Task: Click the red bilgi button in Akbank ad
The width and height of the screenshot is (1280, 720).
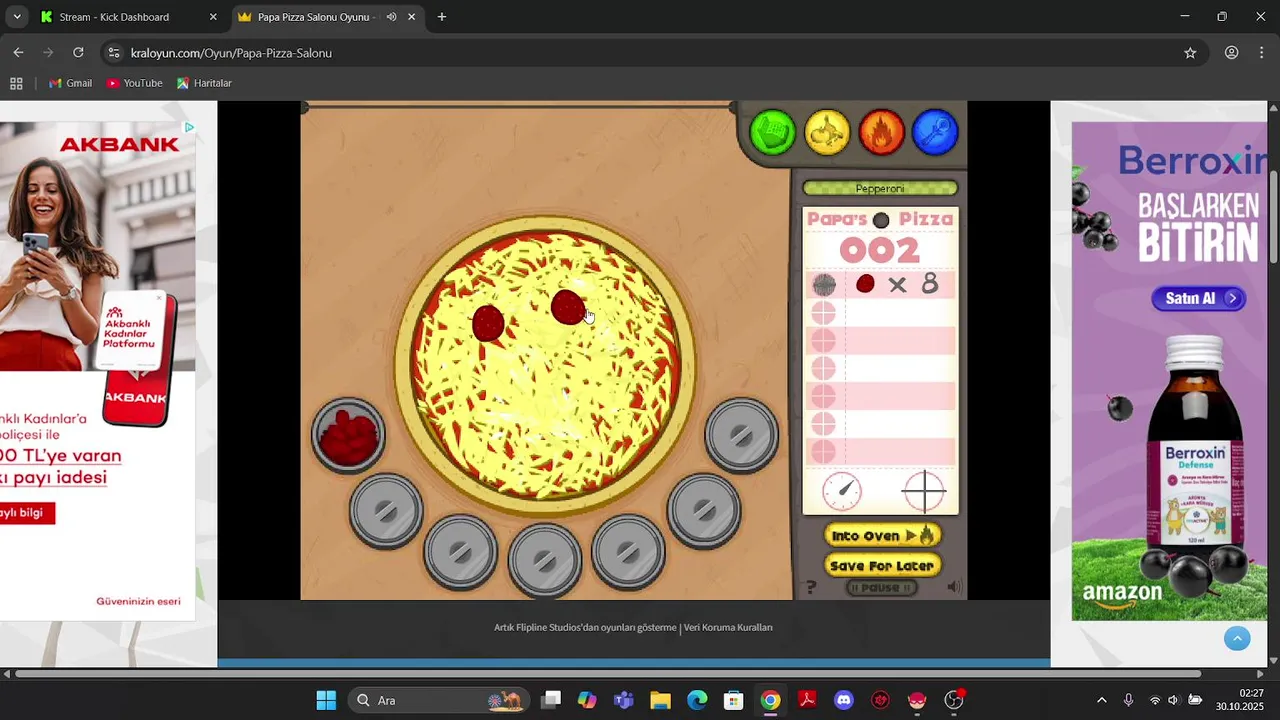Action: point(27,513)
